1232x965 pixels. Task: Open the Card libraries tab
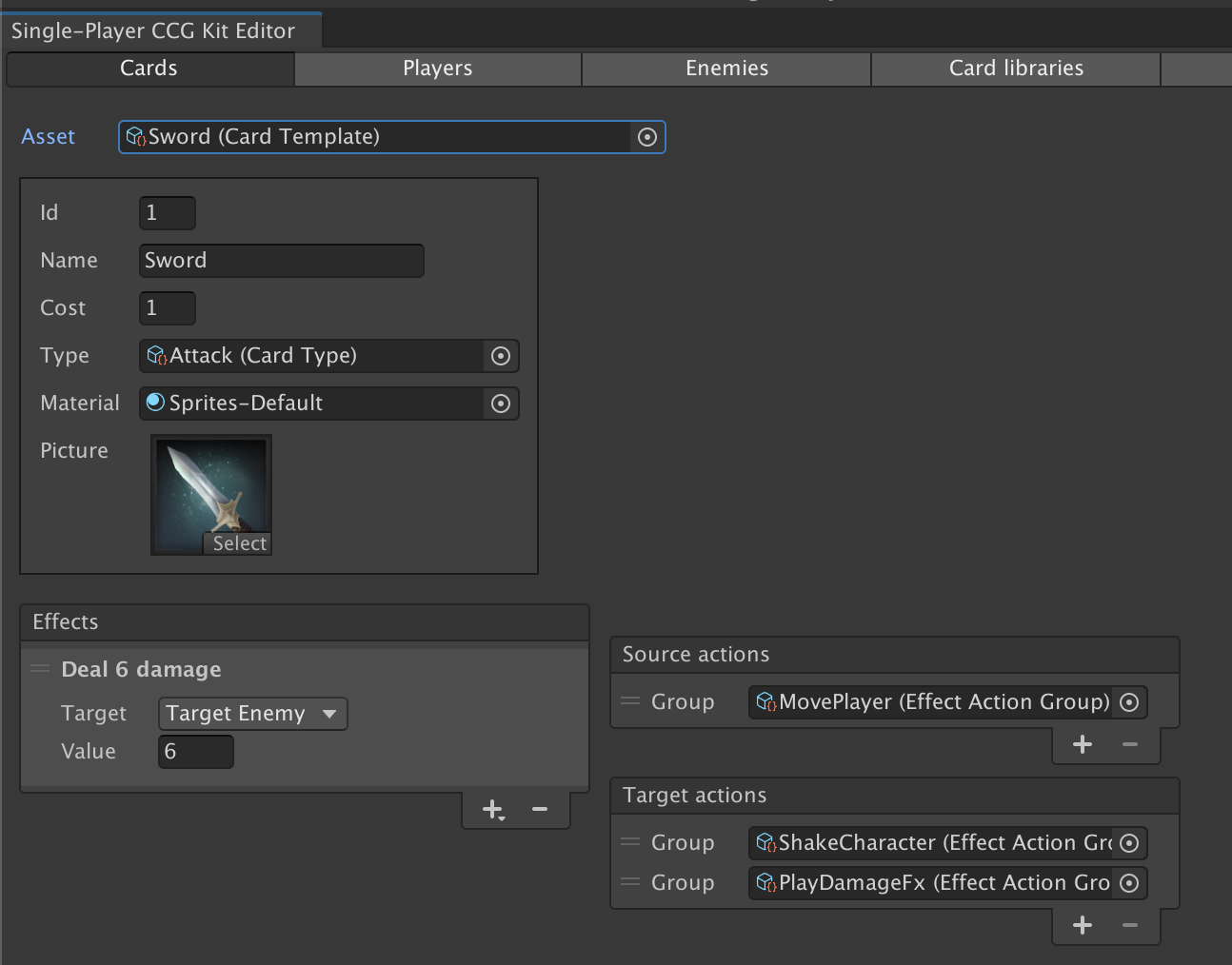(1015, 68)
